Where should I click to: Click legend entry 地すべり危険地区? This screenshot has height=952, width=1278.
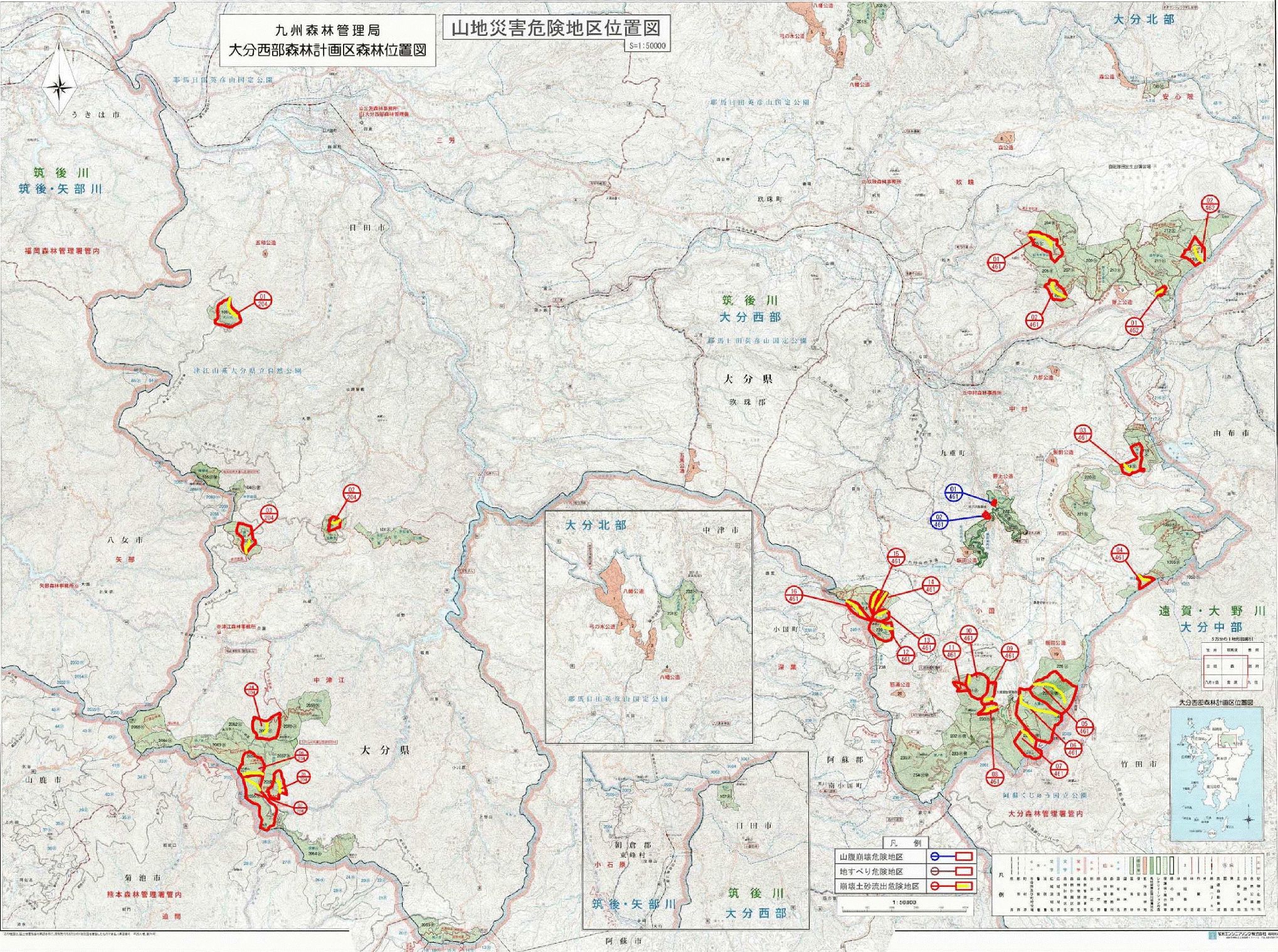(x=871, y=872)
